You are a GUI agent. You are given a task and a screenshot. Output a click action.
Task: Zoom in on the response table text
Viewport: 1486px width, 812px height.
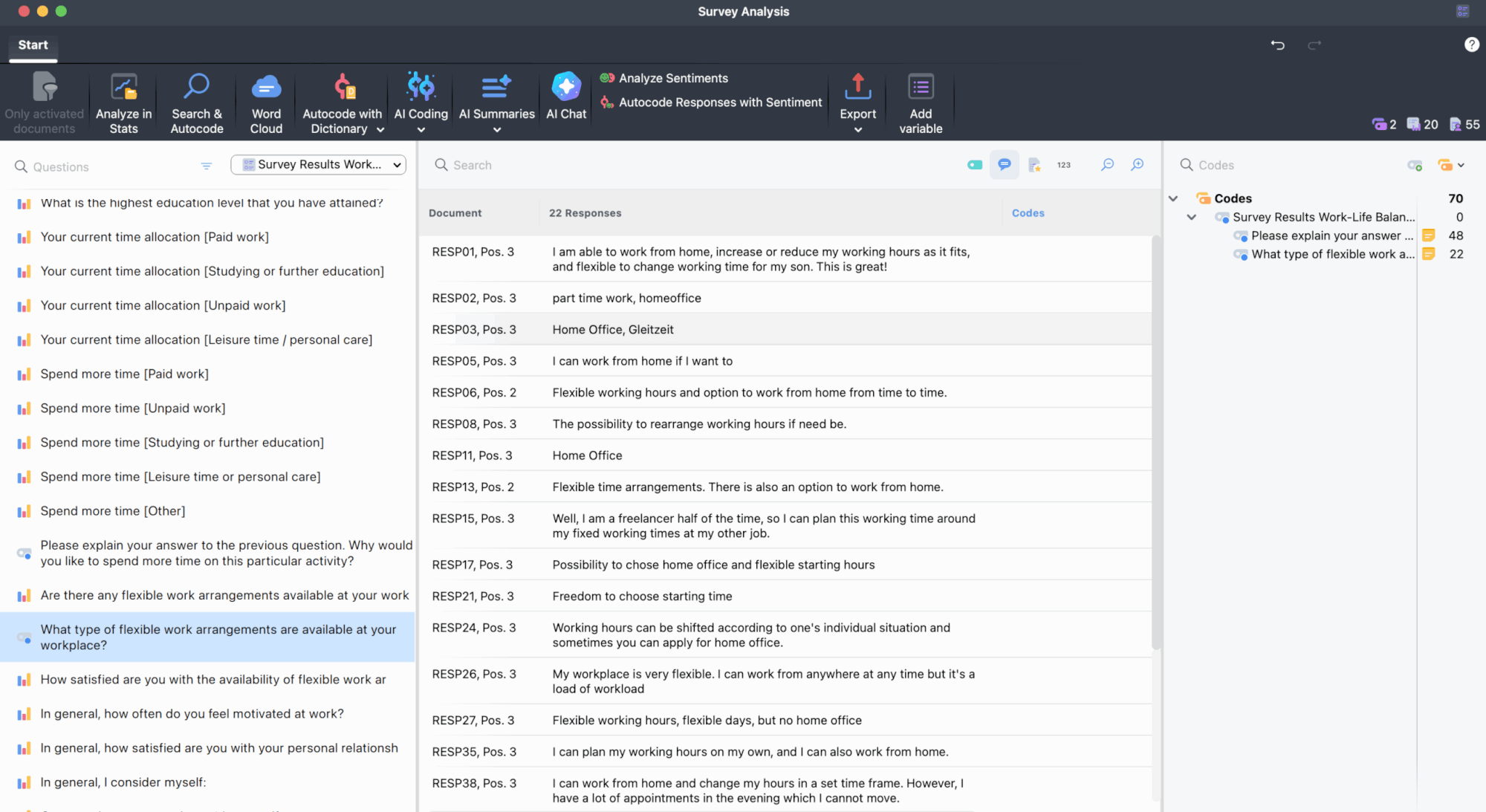pyautogui.click(x=1137, y=164)
